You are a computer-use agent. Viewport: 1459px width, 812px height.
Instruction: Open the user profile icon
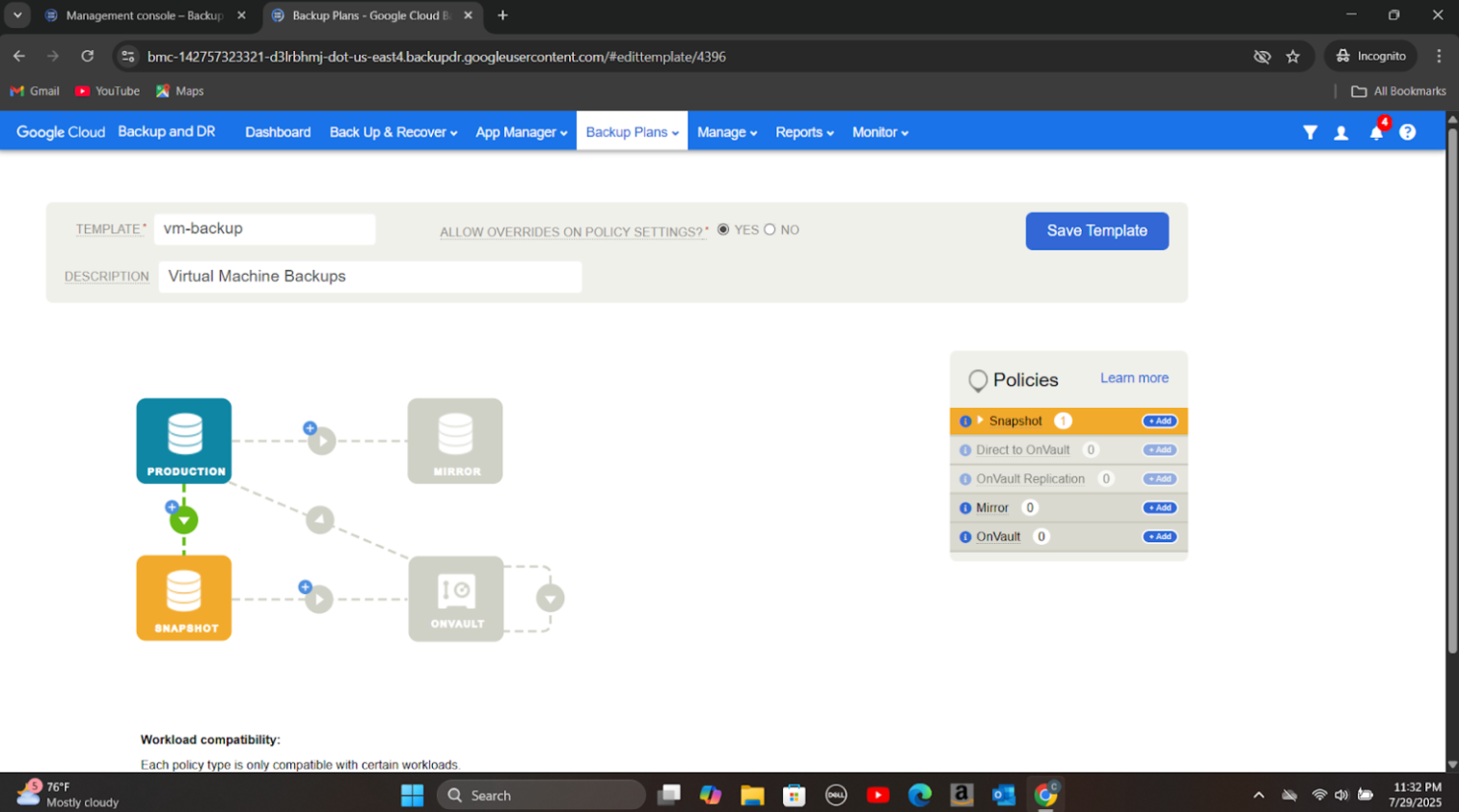[1340, 133]
